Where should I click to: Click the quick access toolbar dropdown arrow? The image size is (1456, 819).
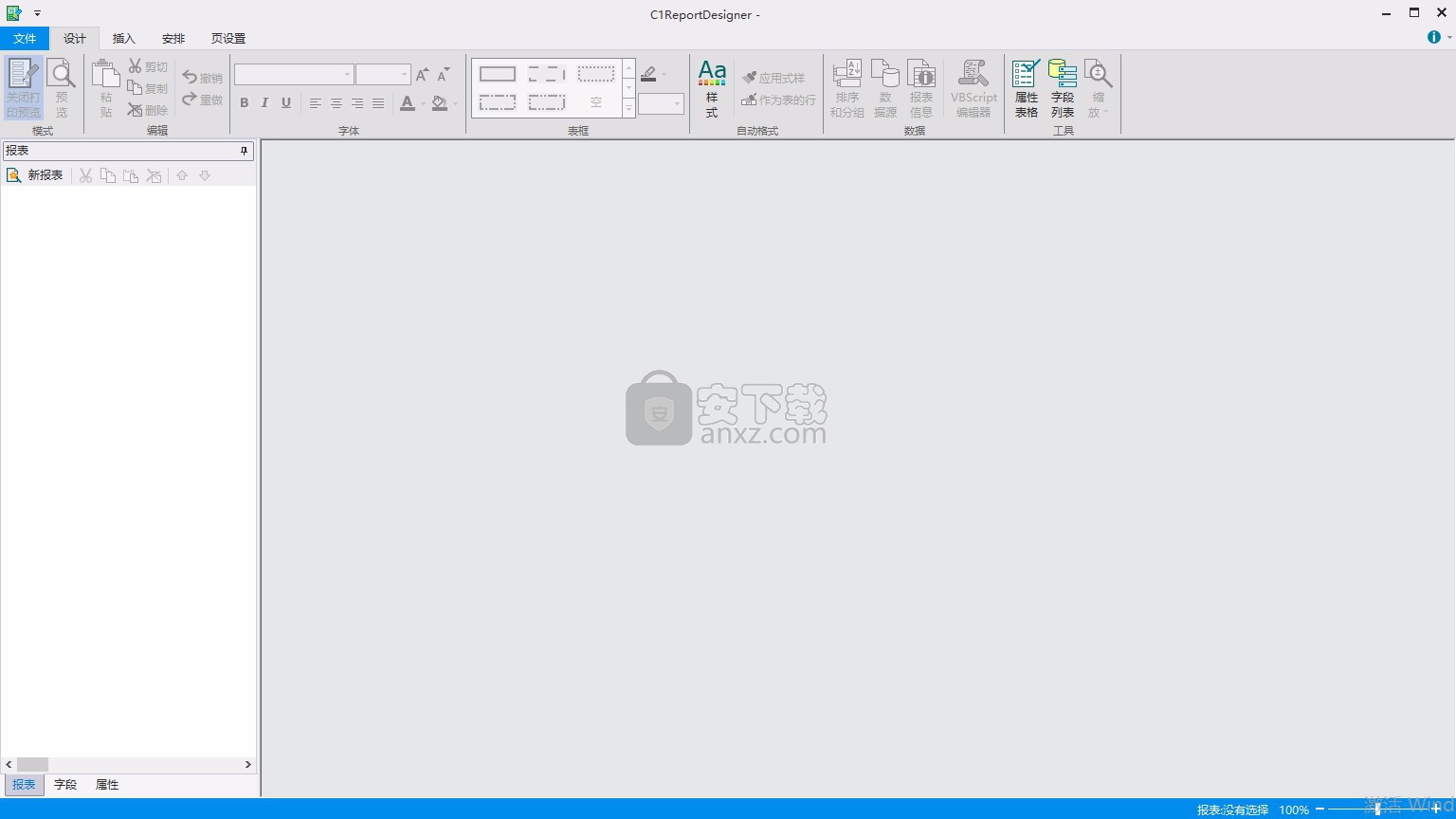[37, 13]
